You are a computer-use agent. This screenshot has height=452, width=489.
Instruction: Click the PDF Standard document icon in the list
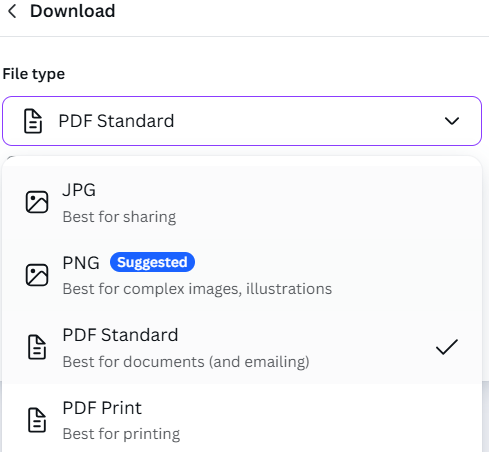point(37,347)
